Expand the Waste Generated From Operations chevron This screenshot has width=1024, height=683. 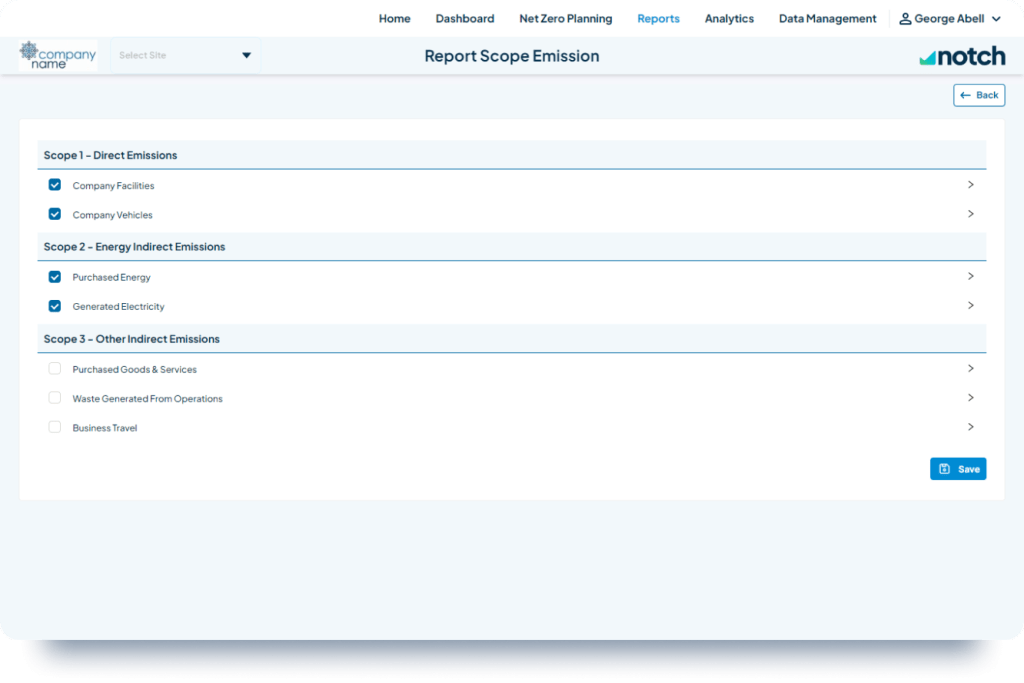(970, 398)
